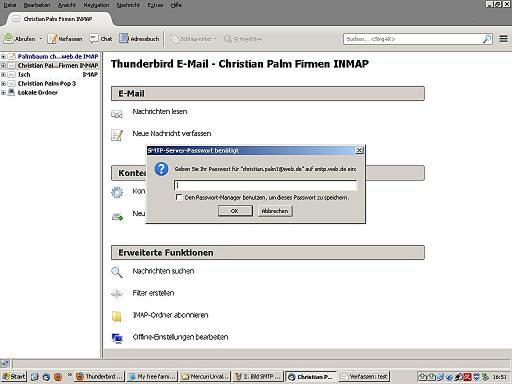Open the Bearbeiten menu
512x384 pixels.
pos(37,5)
